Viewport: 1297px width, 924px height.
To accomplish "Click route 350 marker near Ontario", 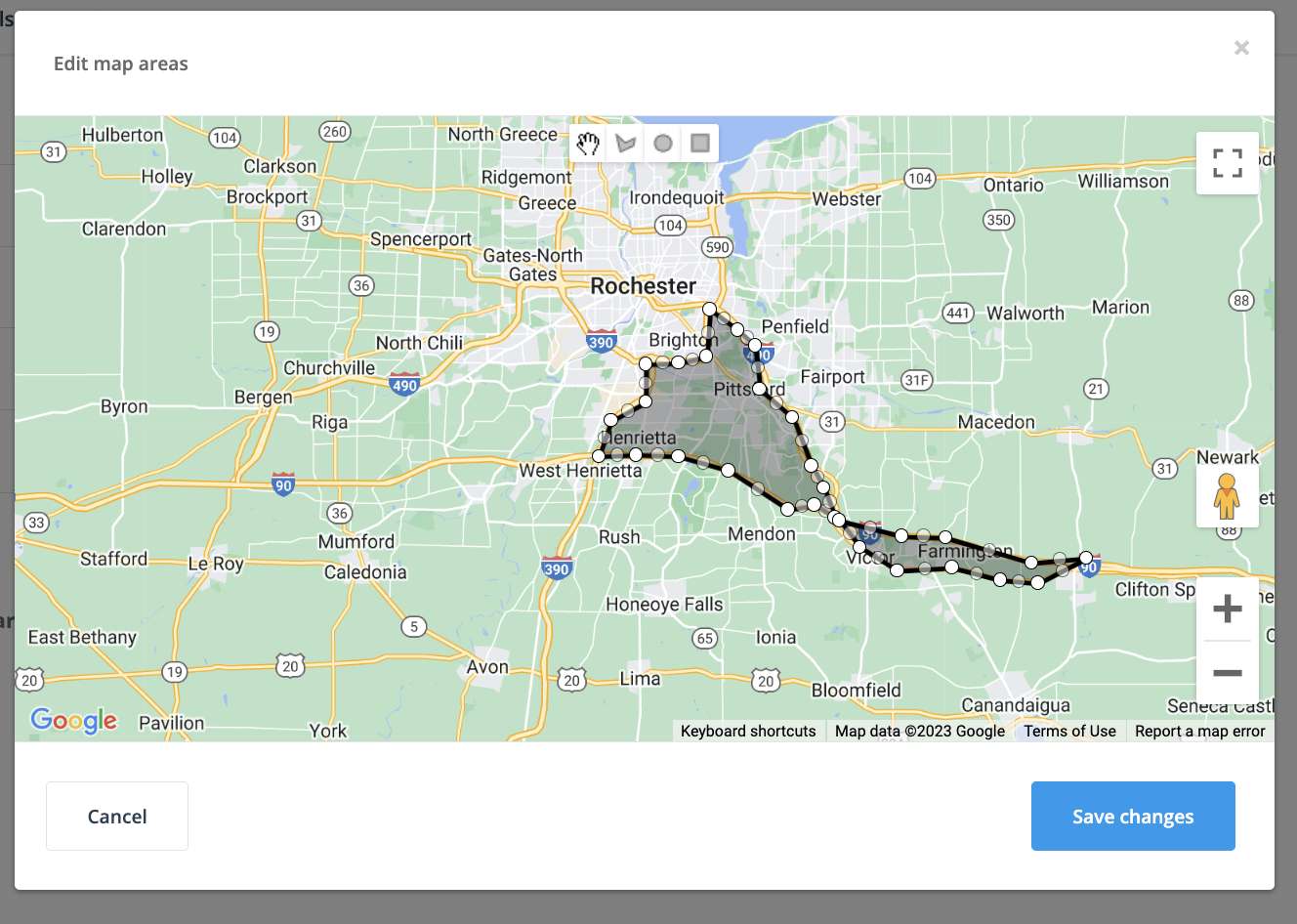I will [x=999, y=220].
